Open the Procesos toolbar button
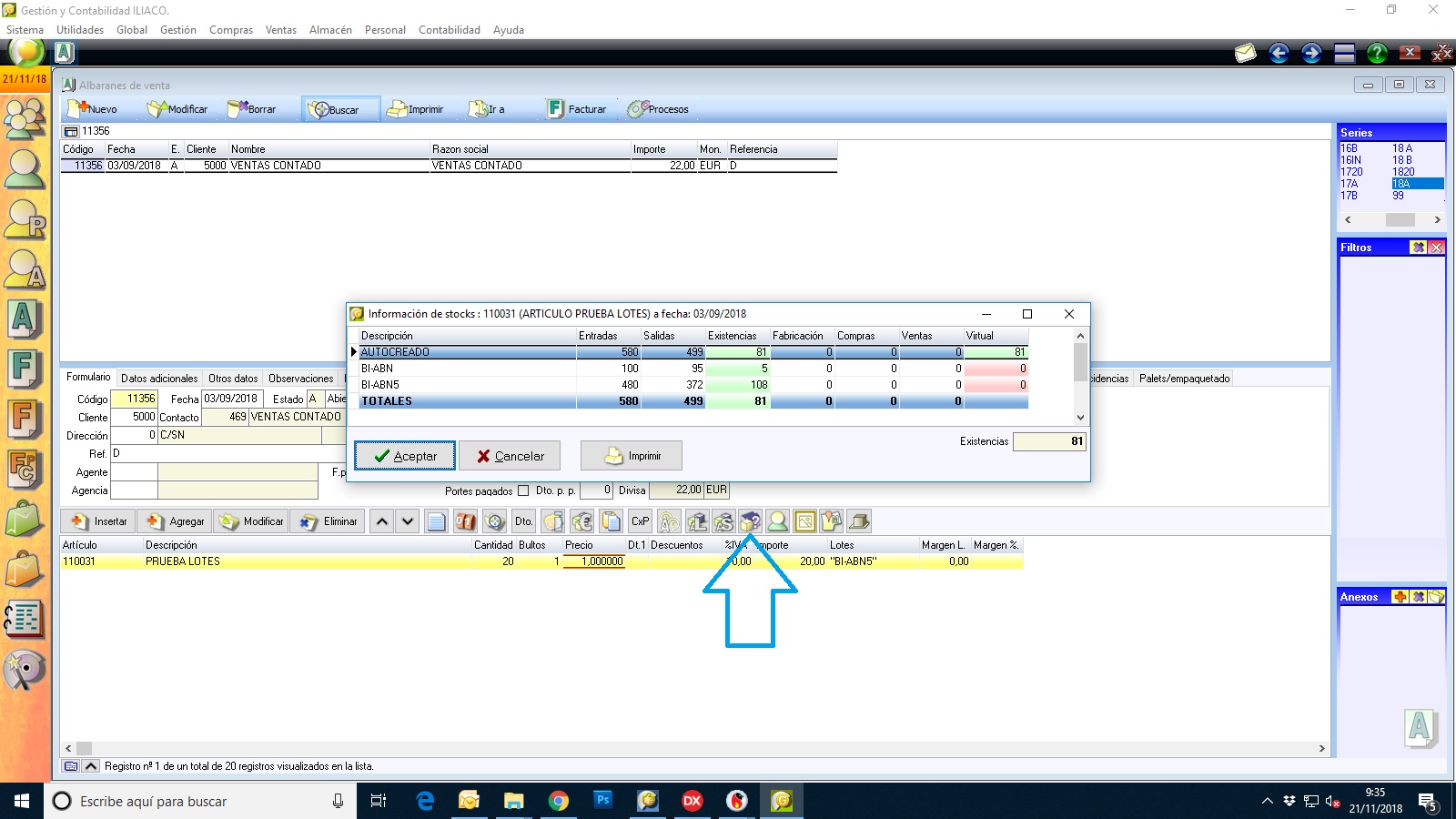 (658, 109)
